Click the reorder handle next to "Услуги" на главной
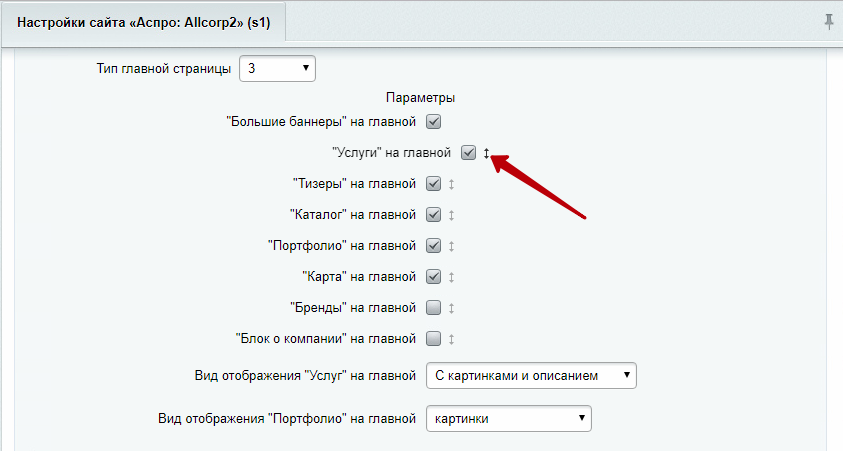Screen dimensions: 843x451 coord(486,153)
